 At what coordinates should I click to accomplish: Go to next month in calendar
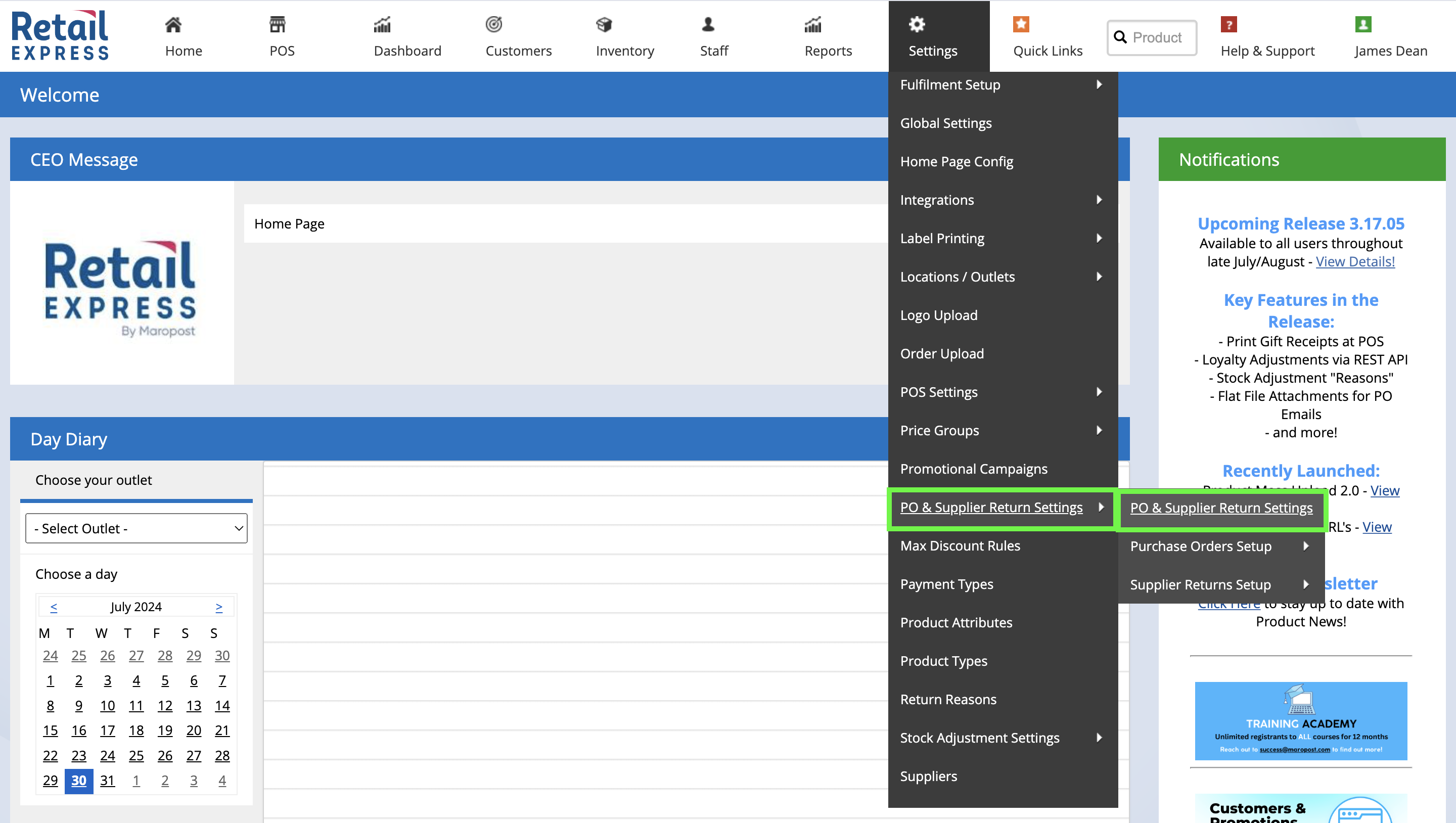[219, 607]
